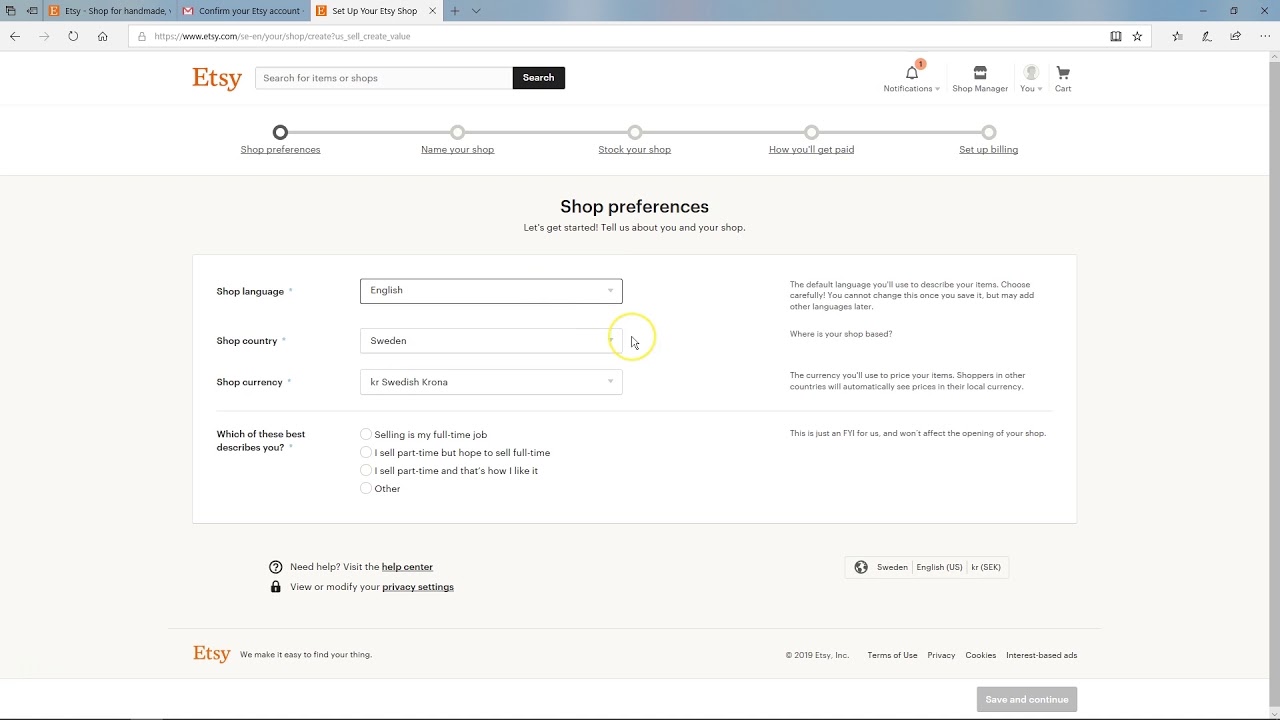Screen dimensions: 1280x720
Task: Open 'Terms of Use' footer link
Action: (x=892, y=655)
